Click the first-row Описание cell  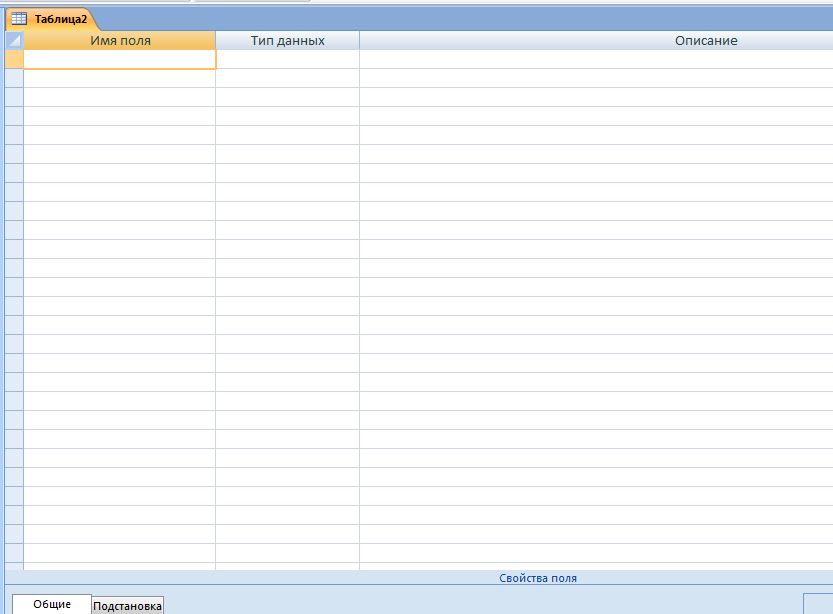click(x=597, y=59)
